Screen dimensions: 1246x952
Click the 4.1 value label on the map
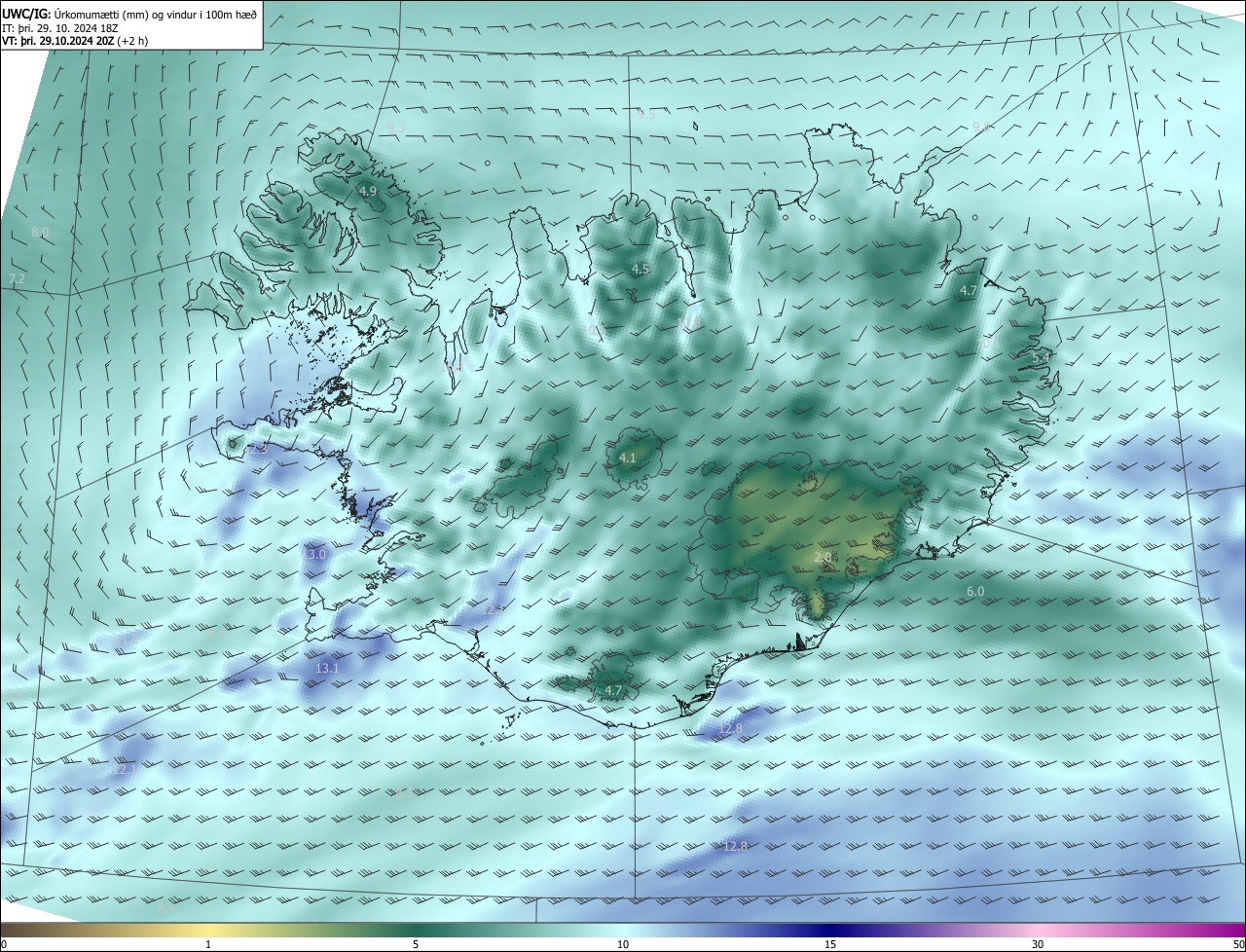(627, 458)
